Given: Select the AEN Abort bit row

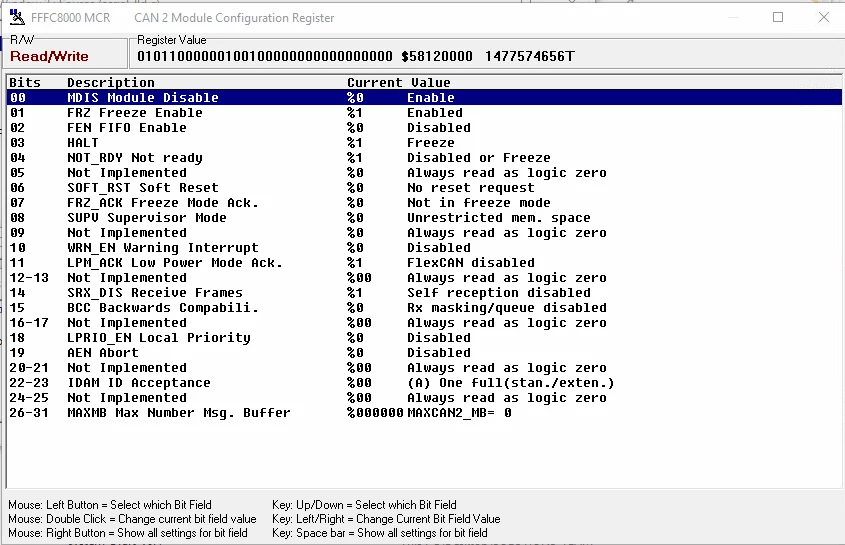Looking at the screenshot, I should click(424, 353).
